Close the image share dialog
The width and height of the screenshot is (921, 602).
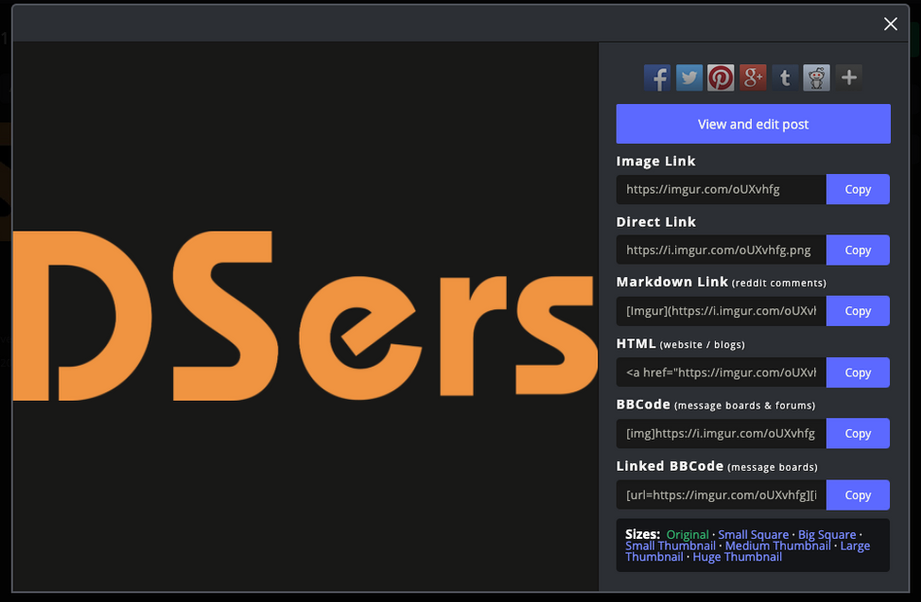click(x=890, y=23)
